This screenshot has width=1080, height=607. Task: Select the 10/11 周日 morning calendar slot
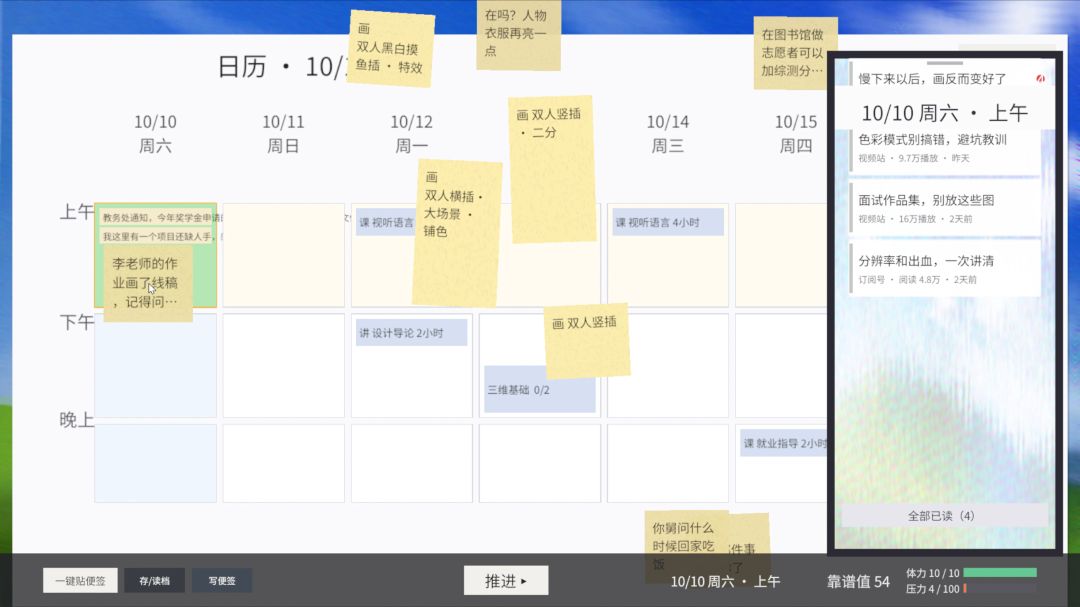click(x=284, y=255)
